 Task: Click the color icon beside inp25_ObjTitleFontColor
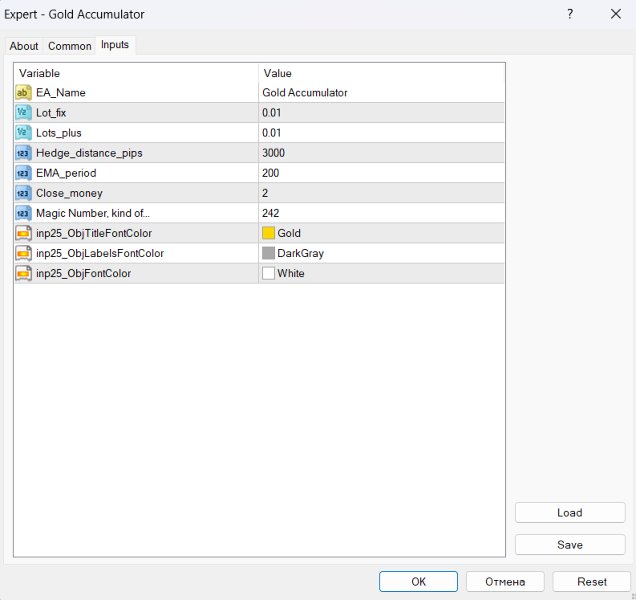click(x=24, y=233)
